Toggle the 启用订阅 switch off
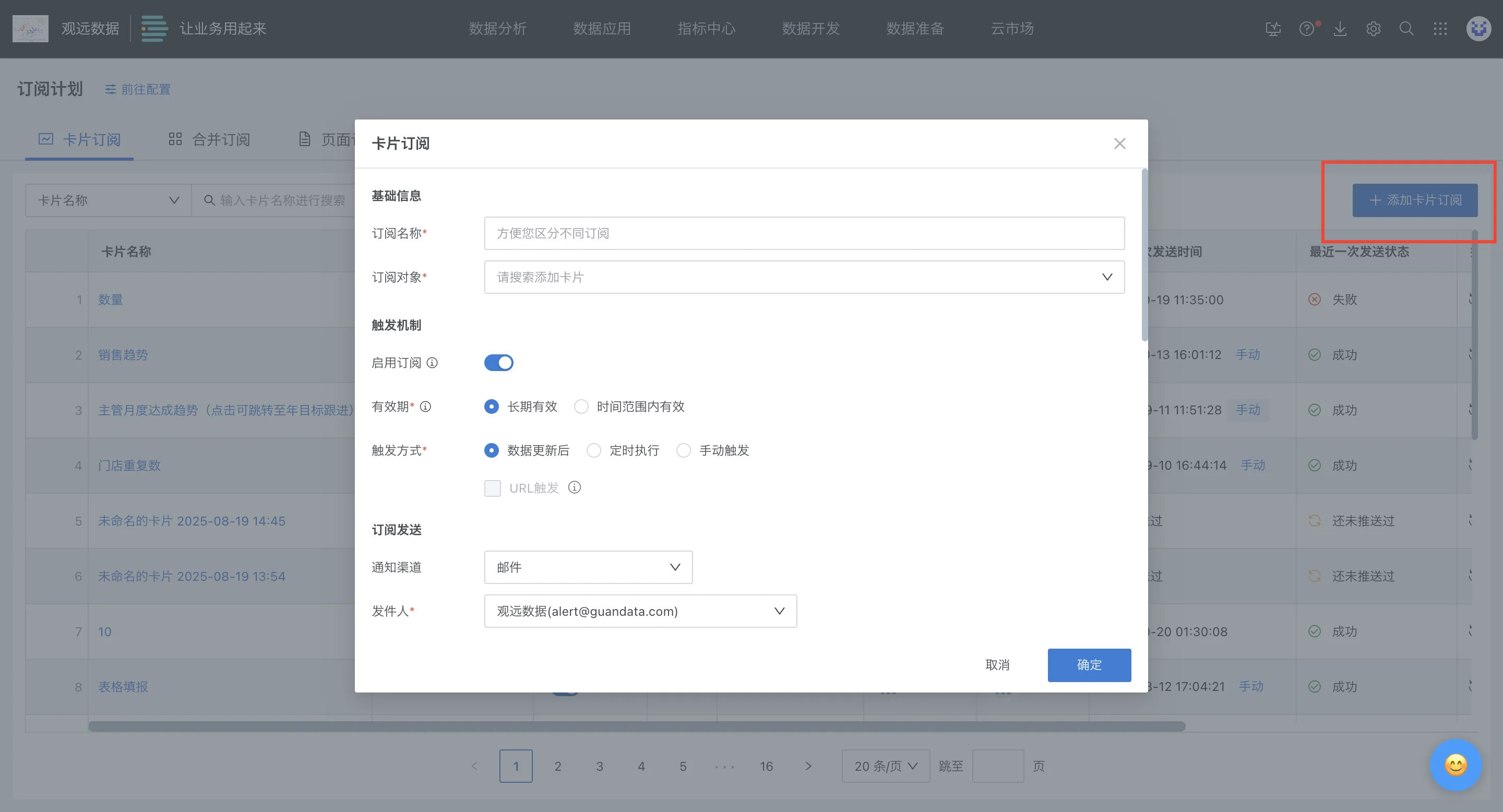Screen dimensions: 1503x812 click(499, 363)
